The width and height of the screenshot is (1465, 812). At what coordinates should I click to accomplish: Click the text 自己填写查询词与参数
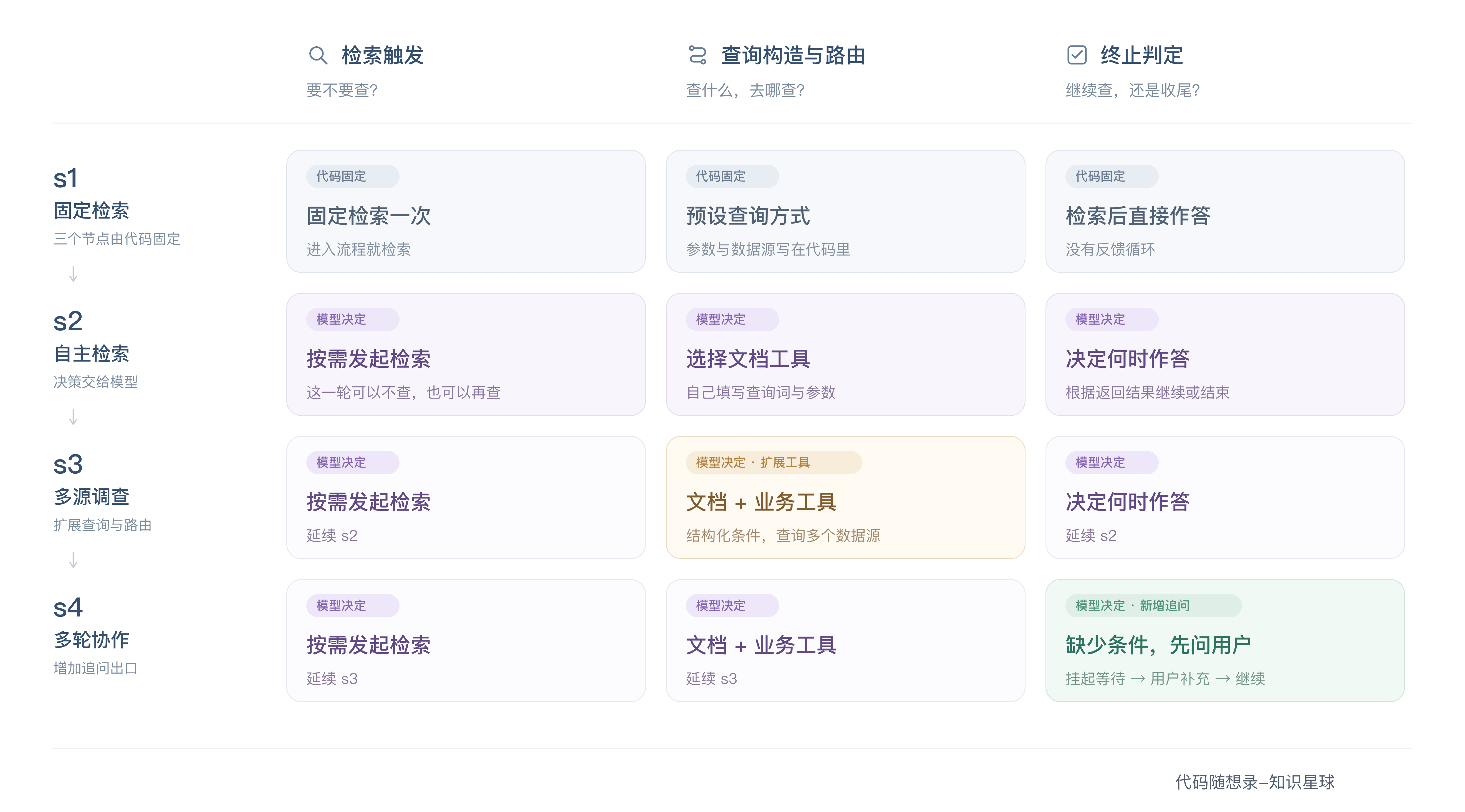[x=760, y=393]
